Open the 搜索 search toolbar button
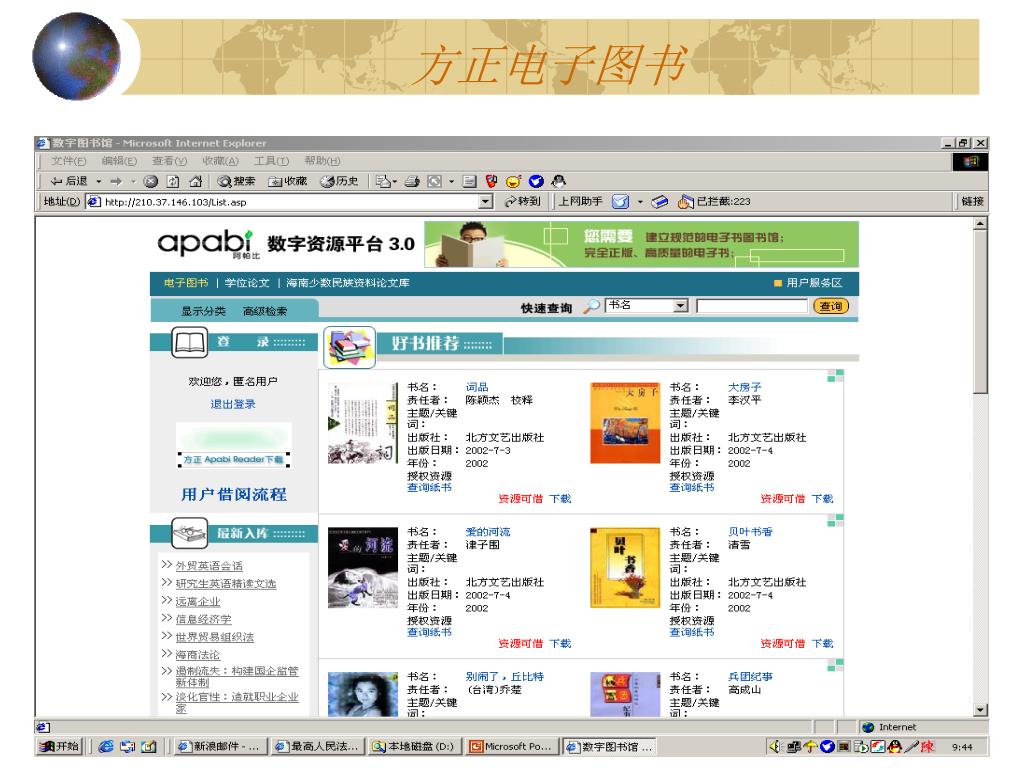 [x=236, y=182]
